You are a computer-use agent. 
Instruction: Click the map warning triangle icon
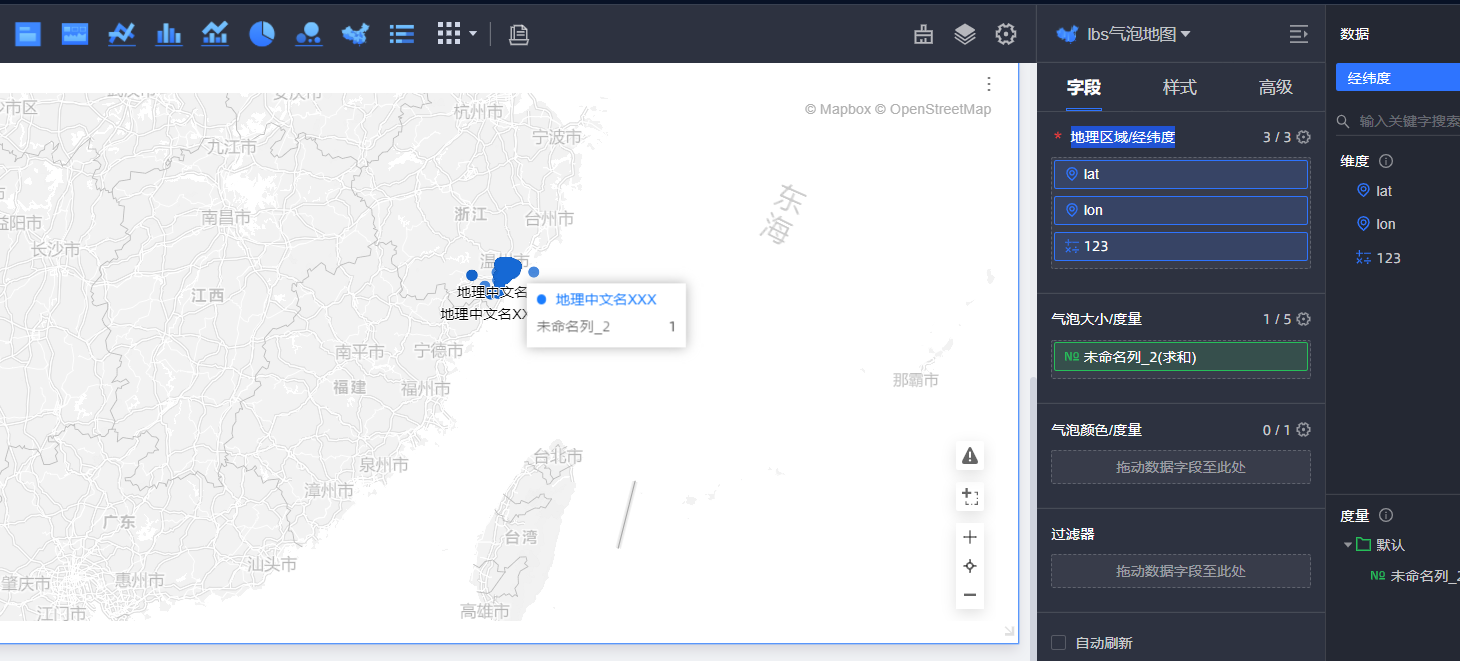point(969,456)
